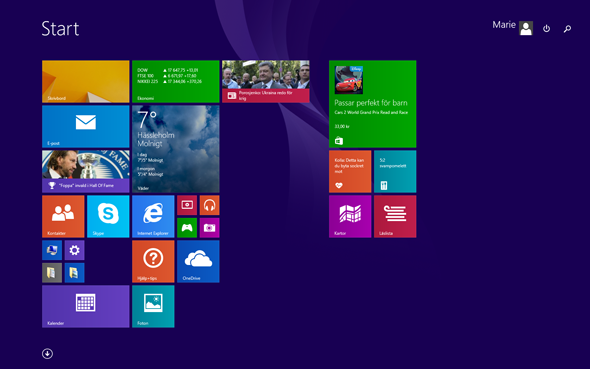Screen dimensions: 590x369
Task: Open the Kartor maps tile
Action: 350,216
